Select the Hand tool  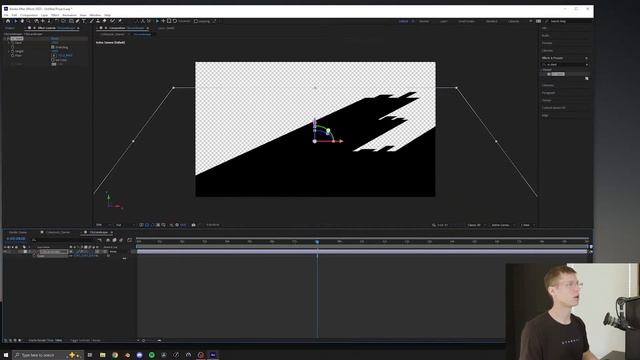pos(22,21)
